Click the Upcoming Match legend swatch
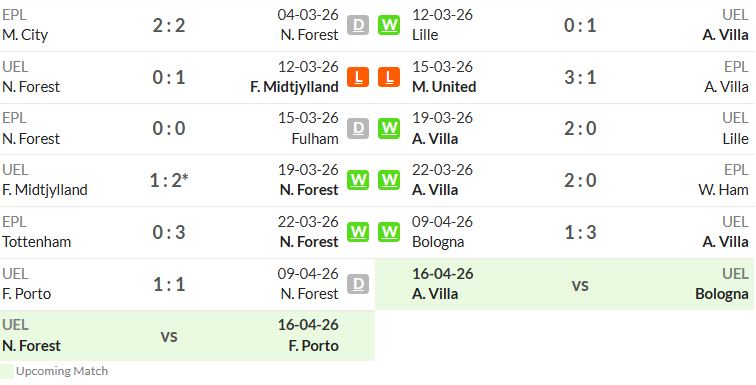Image resolution: width=756 pixels, height=385 pixels. coord(7,372)
